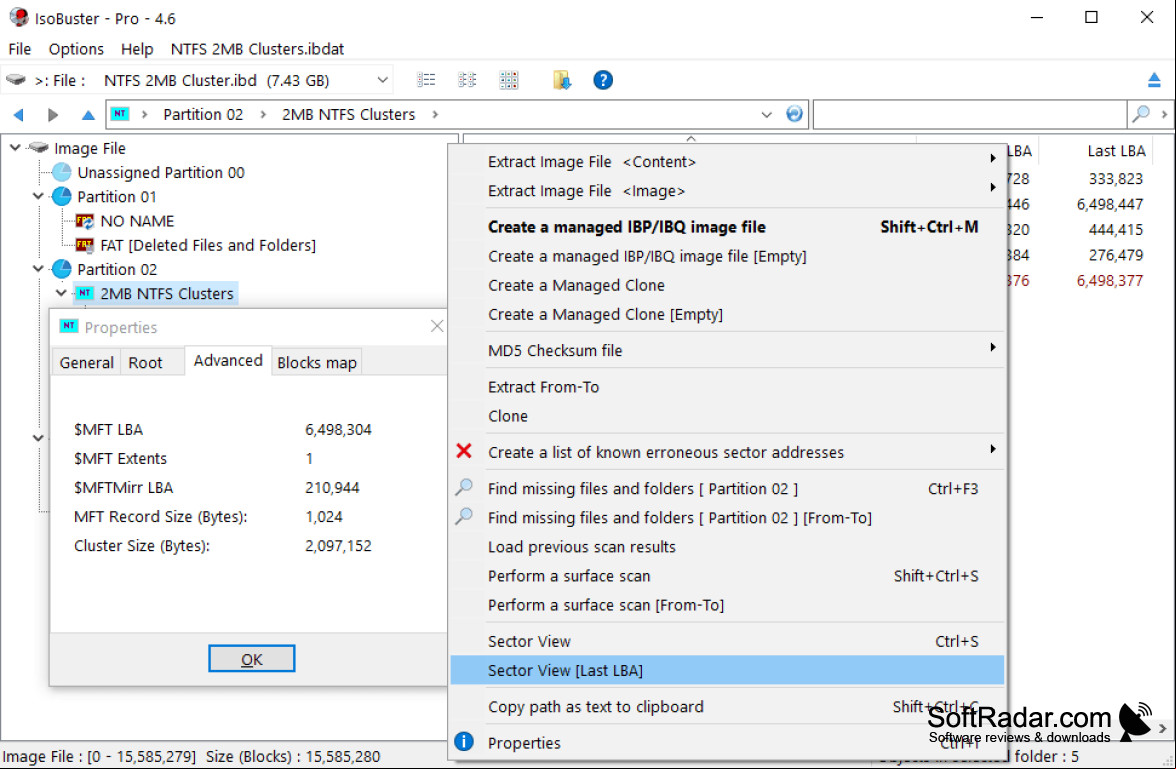Collapse the Partition 01 node

[x=38, y=197]
